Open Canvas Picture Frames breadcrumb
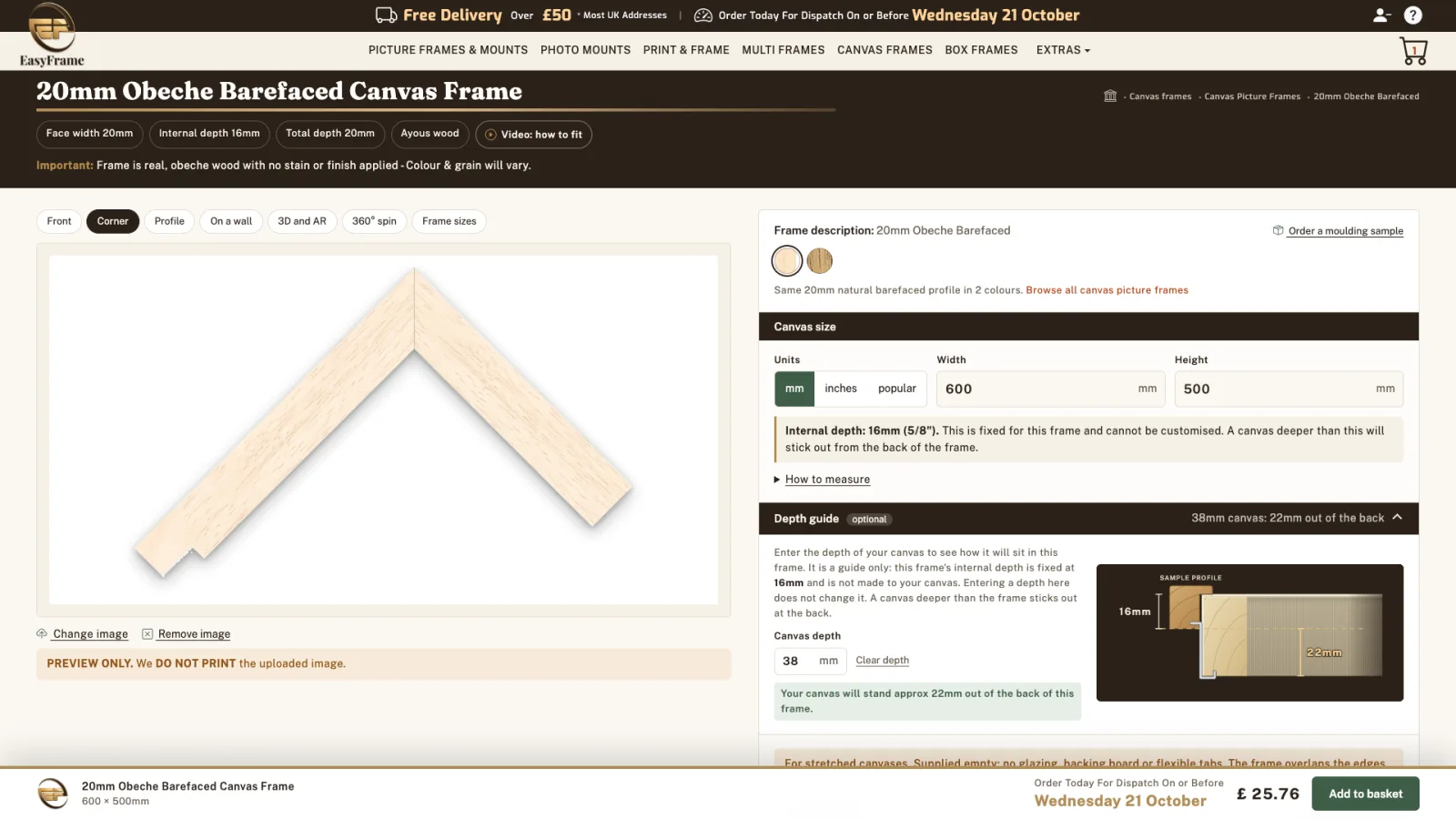1456x819 pixels. (x=1252, y=96)
